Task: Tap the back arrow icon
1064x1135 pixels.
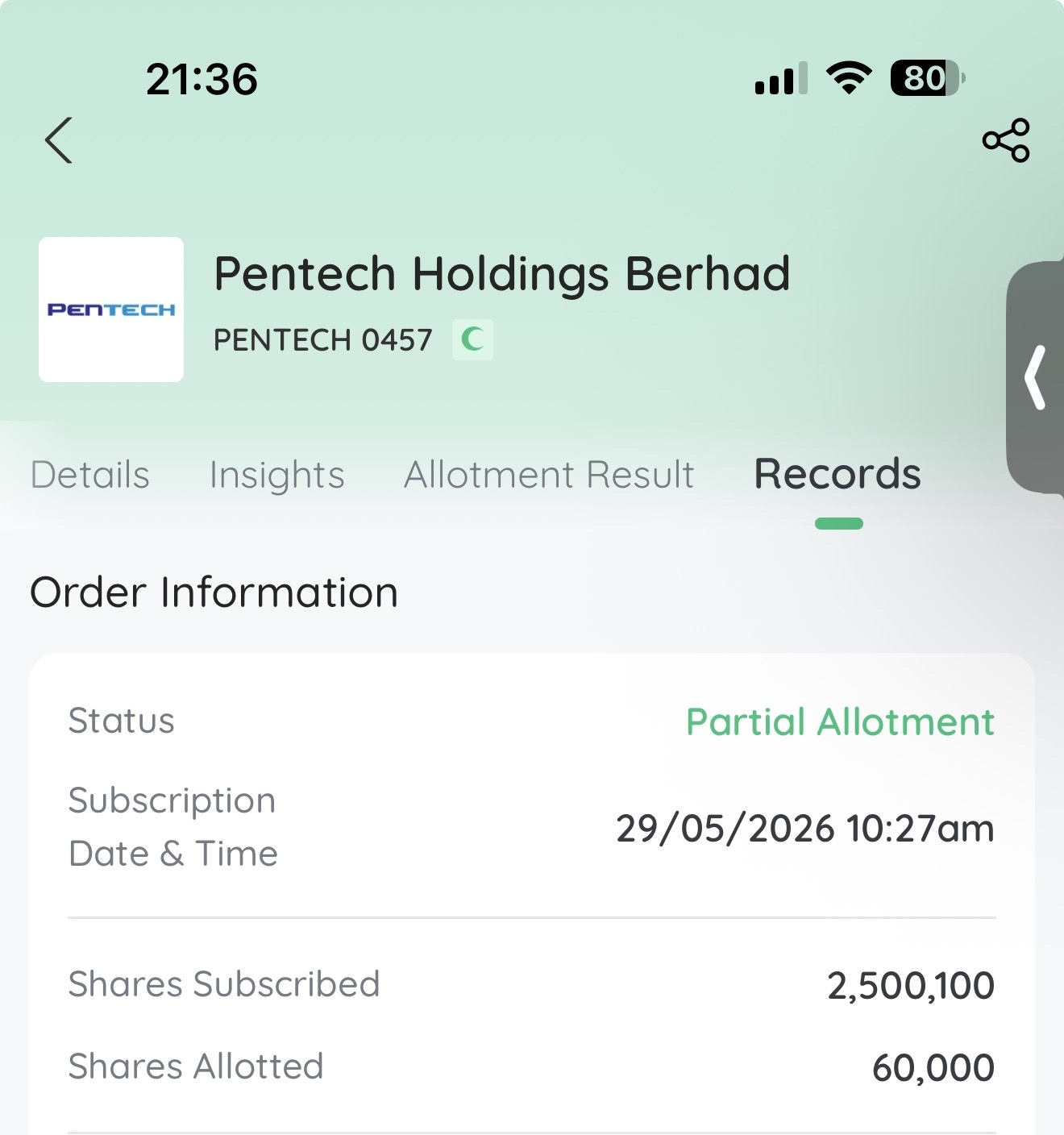Action: 59,140
